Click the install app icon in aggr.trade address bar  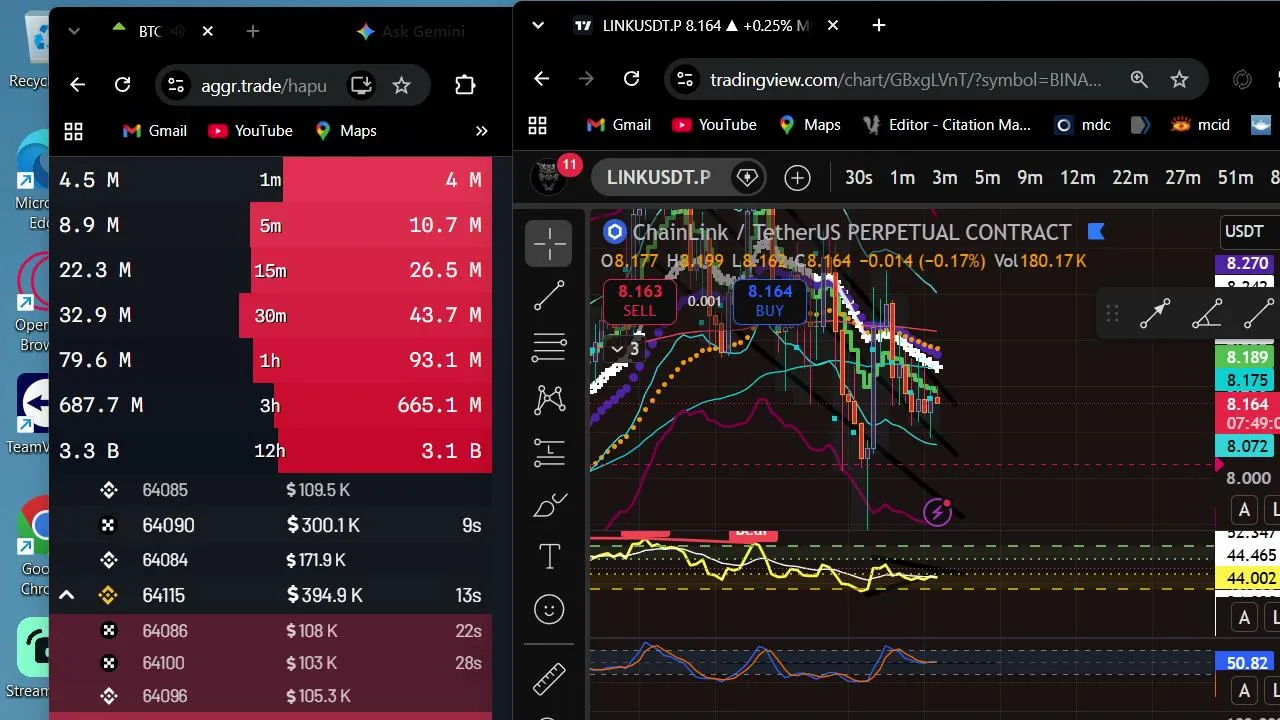(361, 85)
